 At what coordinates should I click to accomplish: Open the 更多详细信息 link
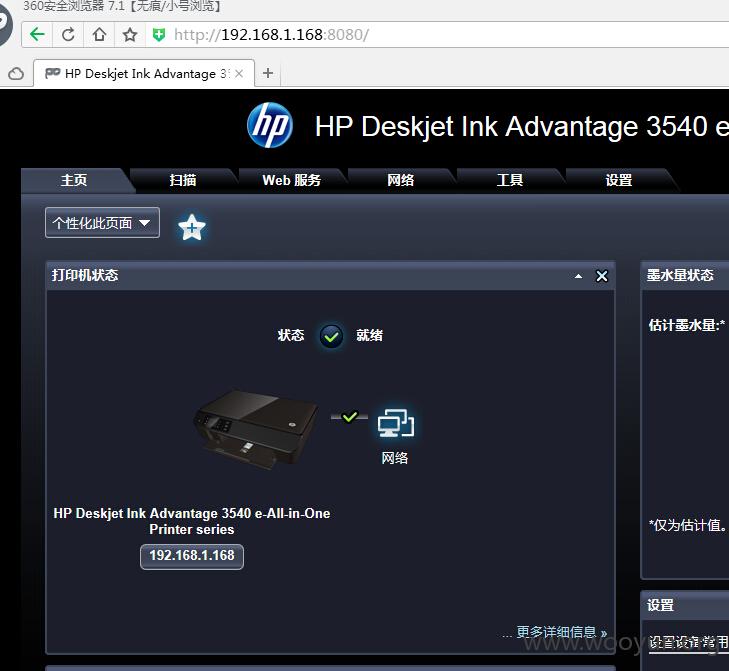pos(562,632)
